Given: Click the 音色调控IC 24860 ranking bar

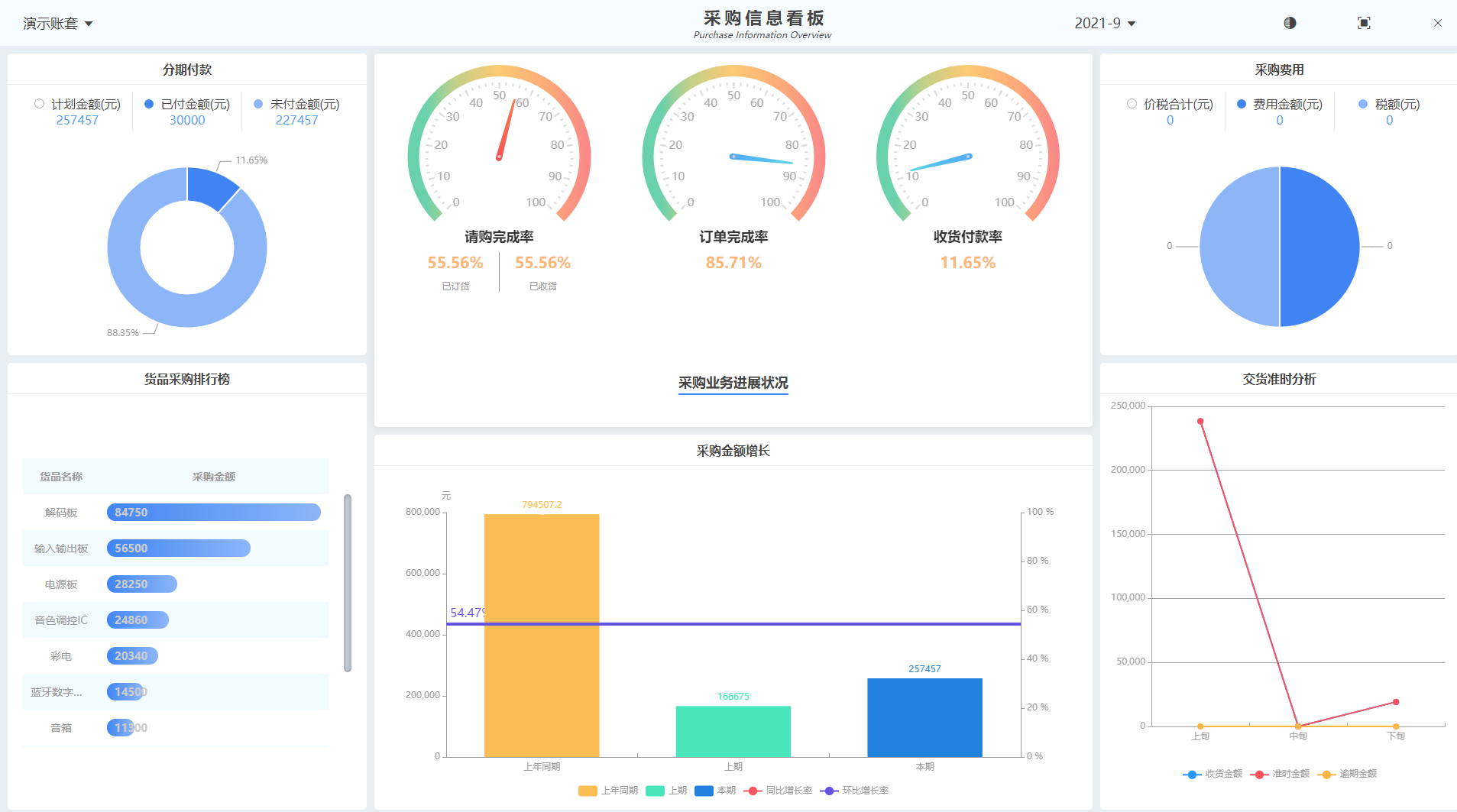Looking at the screenshot, I should tap(138, 620).
